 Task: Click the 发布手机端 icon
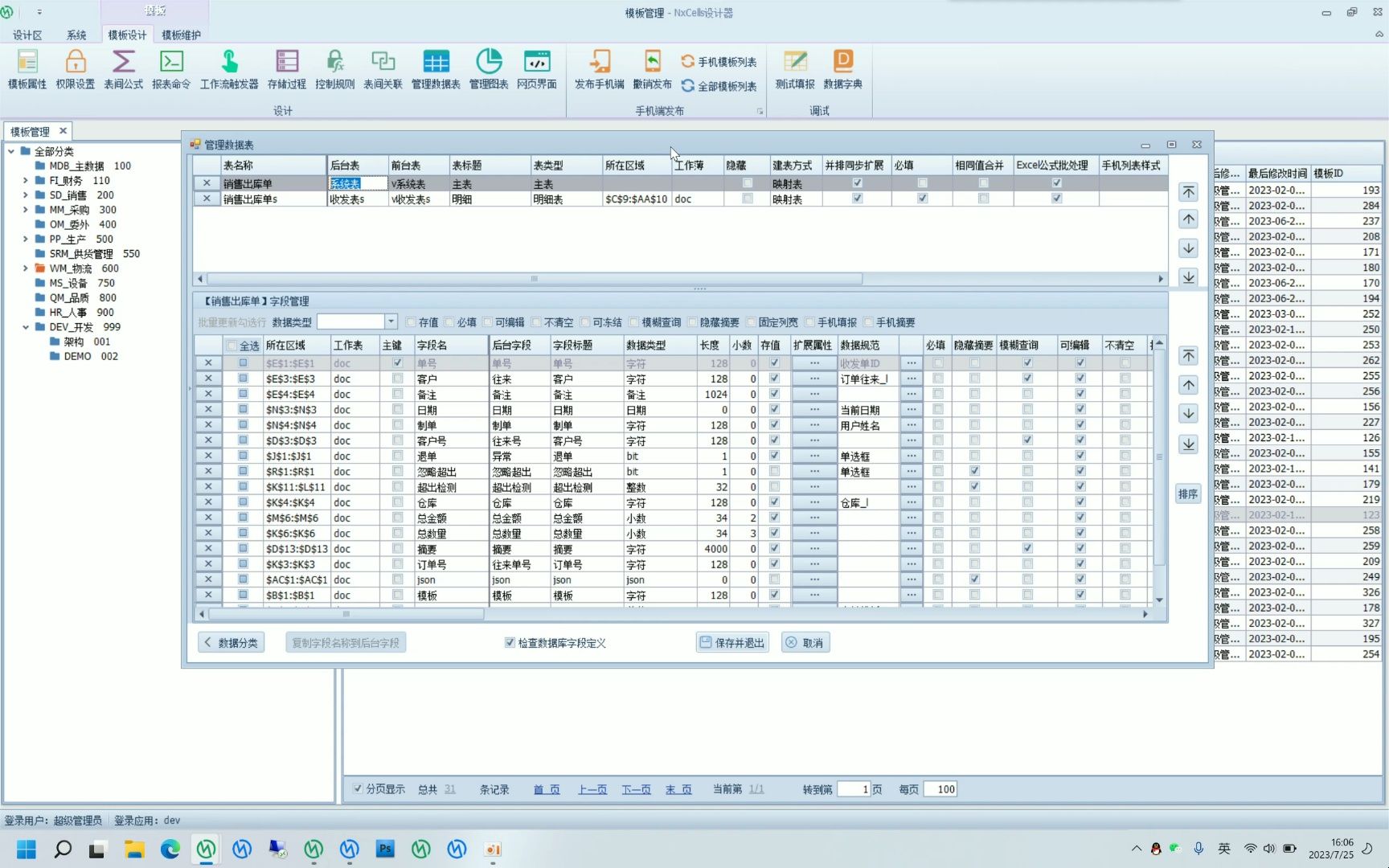[x=599, y=68]
